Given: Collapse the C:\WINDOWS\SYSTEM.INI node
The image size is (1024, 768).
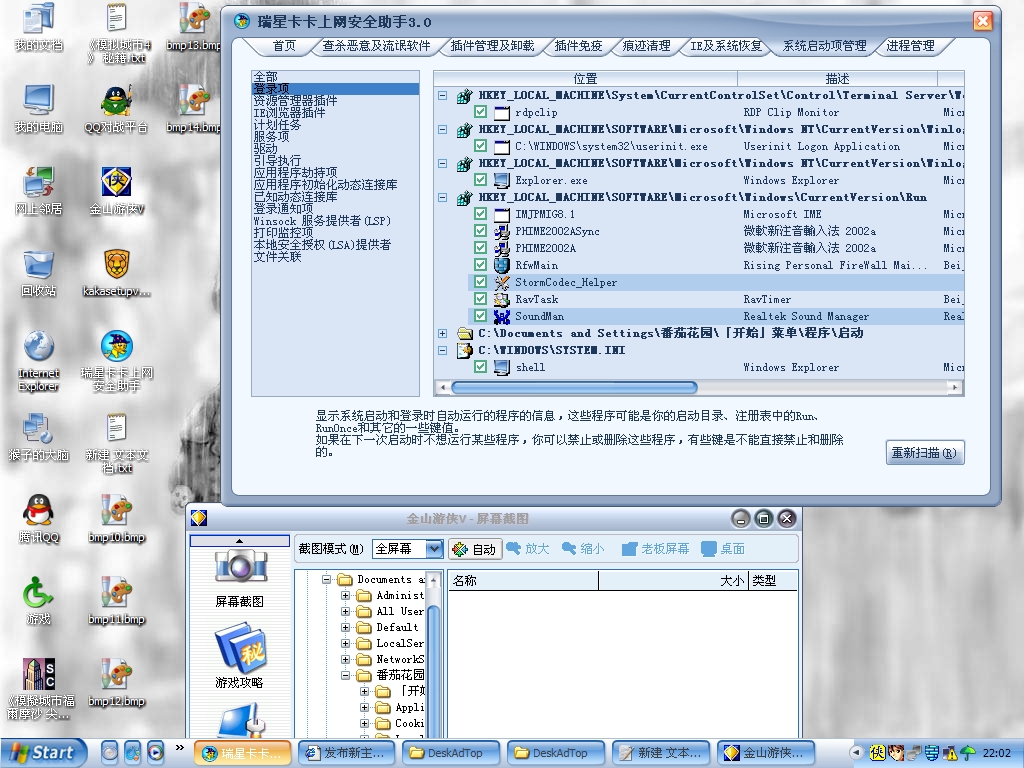Looking at the screenshot, I should point(442,350).
